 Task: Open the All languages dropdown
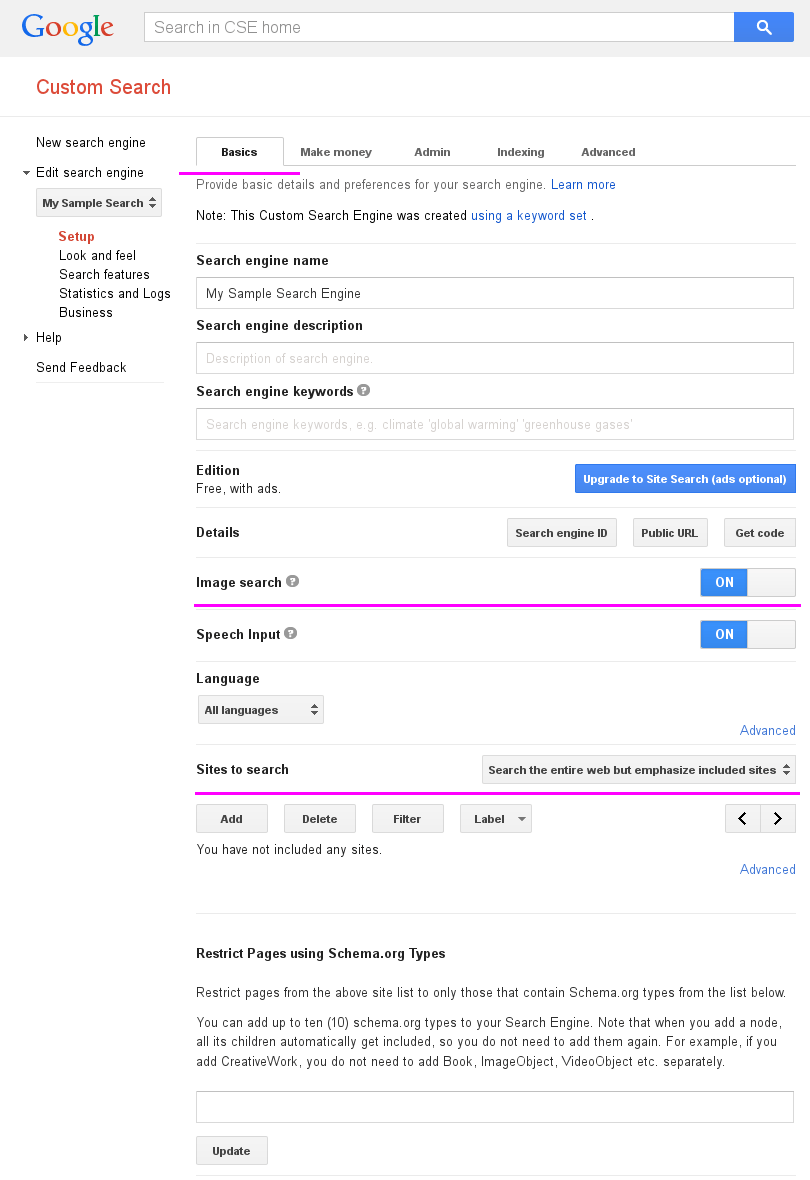coord(261,710)
